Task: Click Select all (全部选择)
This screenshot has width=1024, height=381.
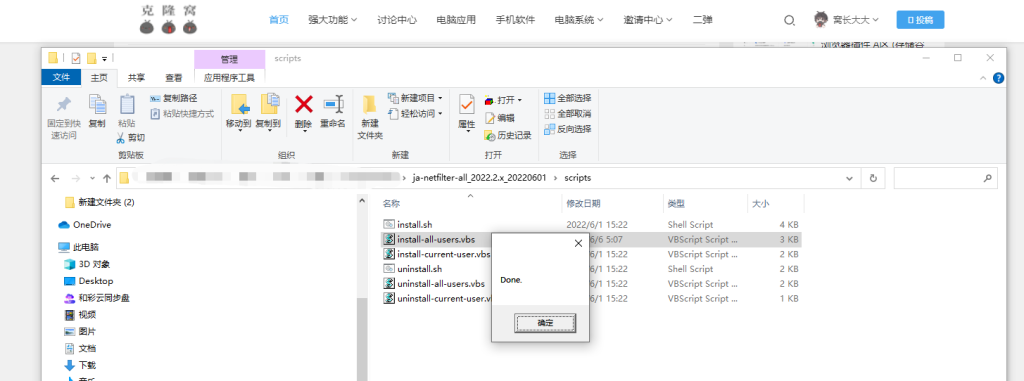Action: pyautogui.click(x=568, y=98)
